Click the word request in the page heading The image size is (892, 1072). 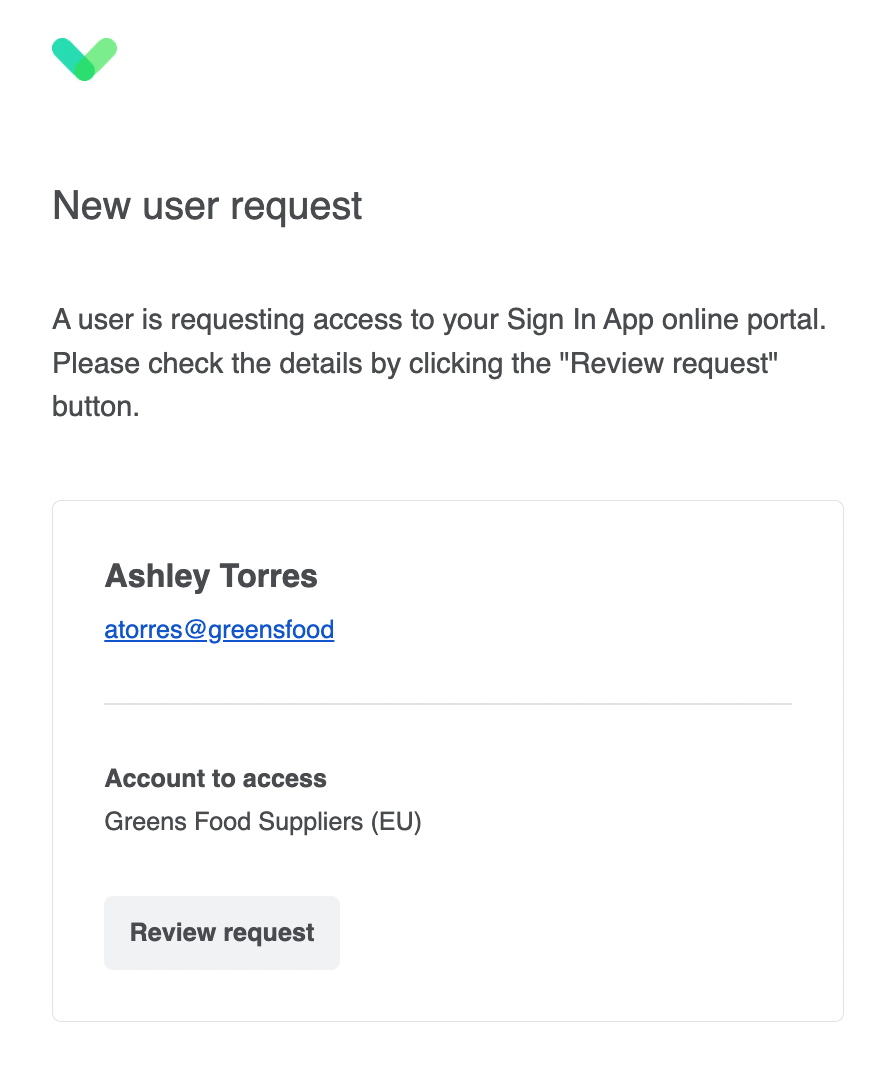pos(296,207)
